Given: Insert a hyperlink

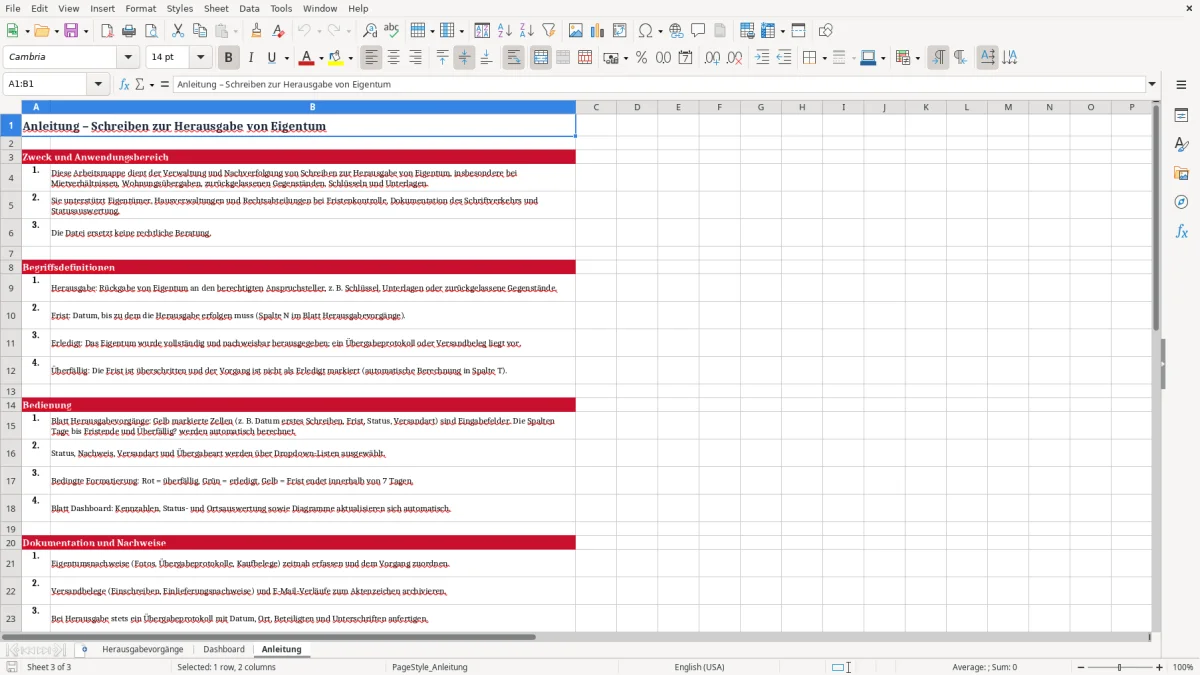Looking at the screenshot, I should tap(676, 31).
